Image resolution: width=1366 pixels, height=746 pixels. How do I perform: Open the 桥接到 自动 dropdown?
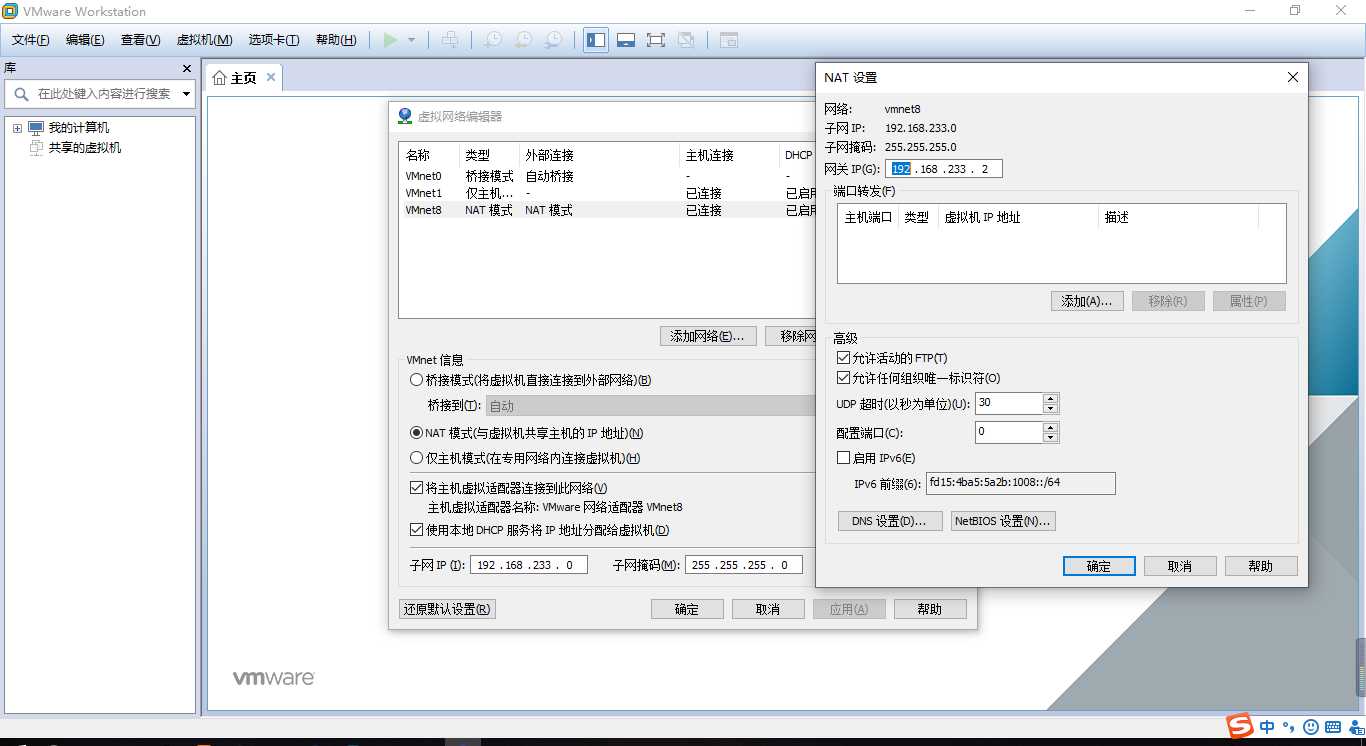(x=650, y=406)
